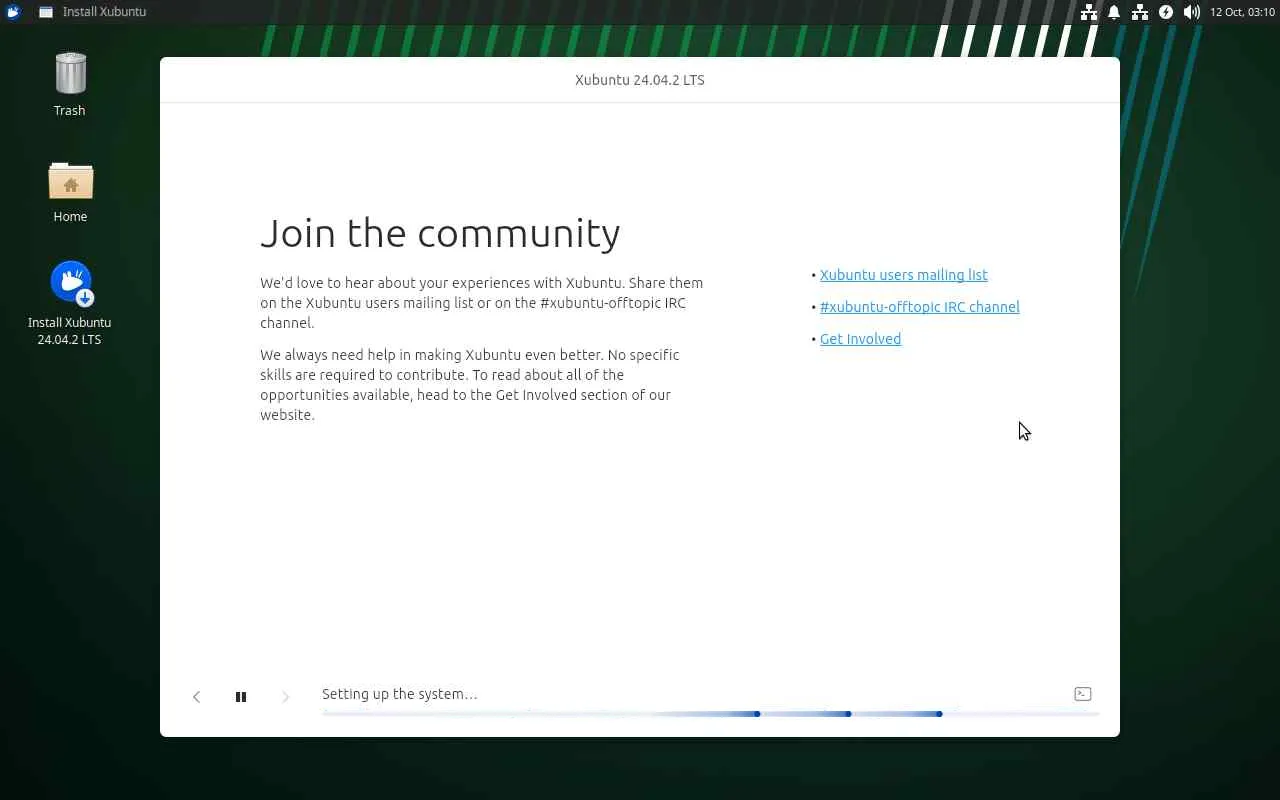Click the paragraph starting "We'd love to hear"
1280x800 pixels.
482,303
